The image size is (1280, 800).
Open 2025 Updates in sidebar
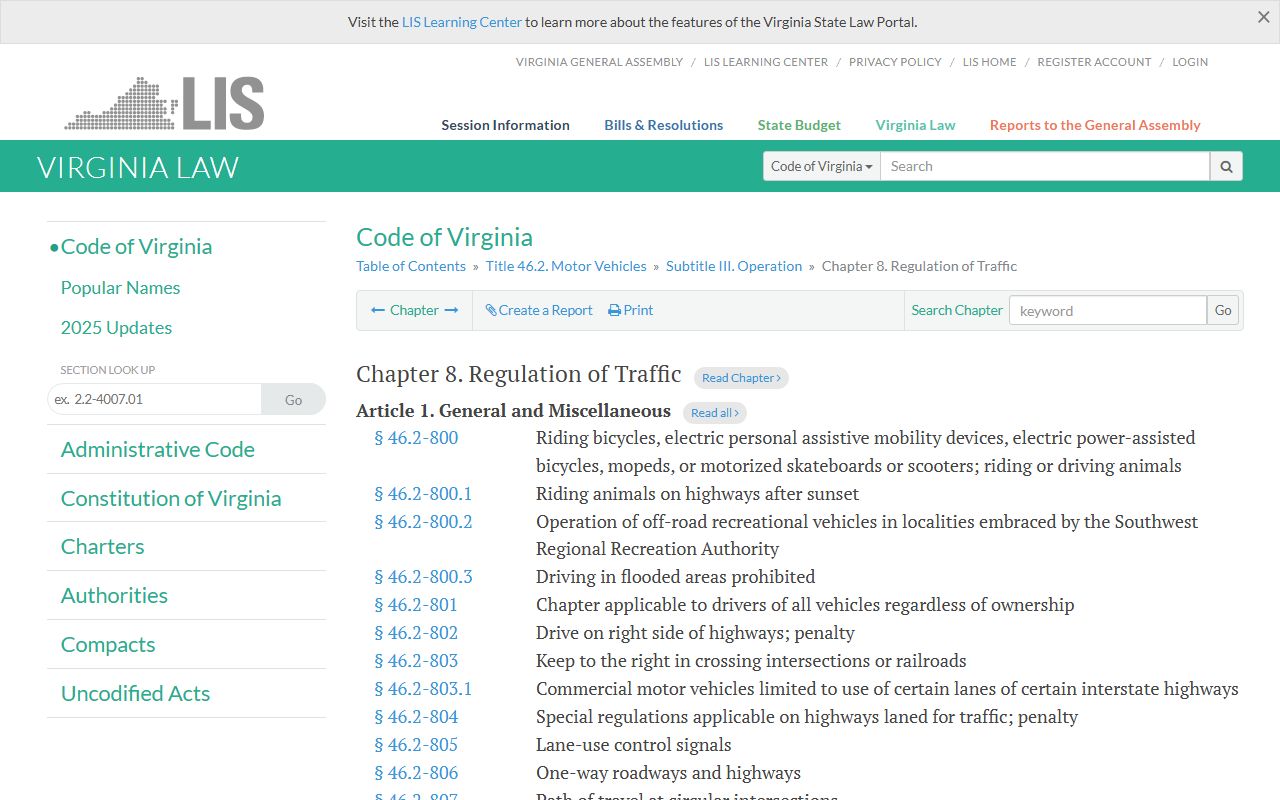(116, 327)
